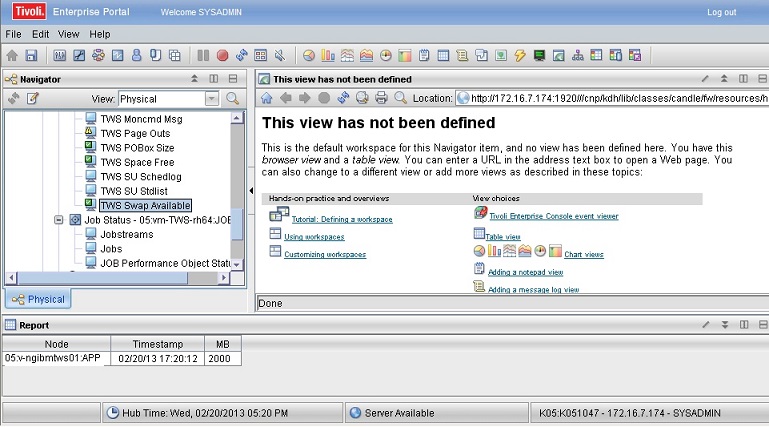Screen dimensions: 769x427
Task: Click the browser view Home icon
Action: tap(266, 98)
